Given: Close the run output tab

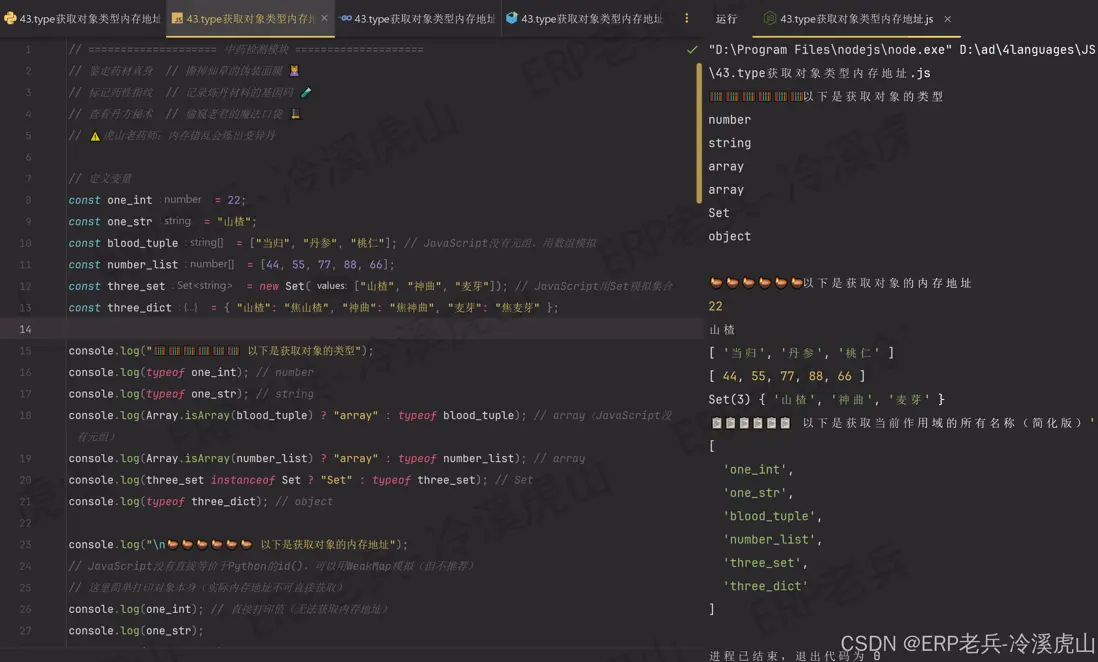Looking at the screenshot, I should pos(947,19).
